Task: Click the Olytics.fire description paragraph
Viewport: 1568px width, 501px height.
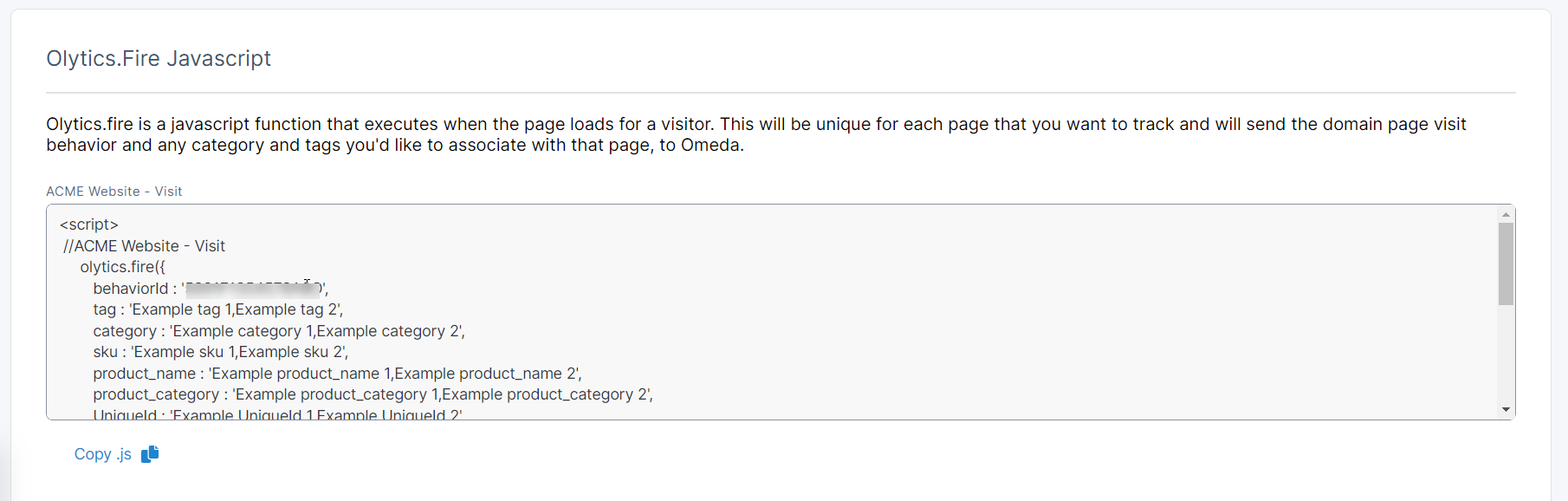Action: point(755,134)
